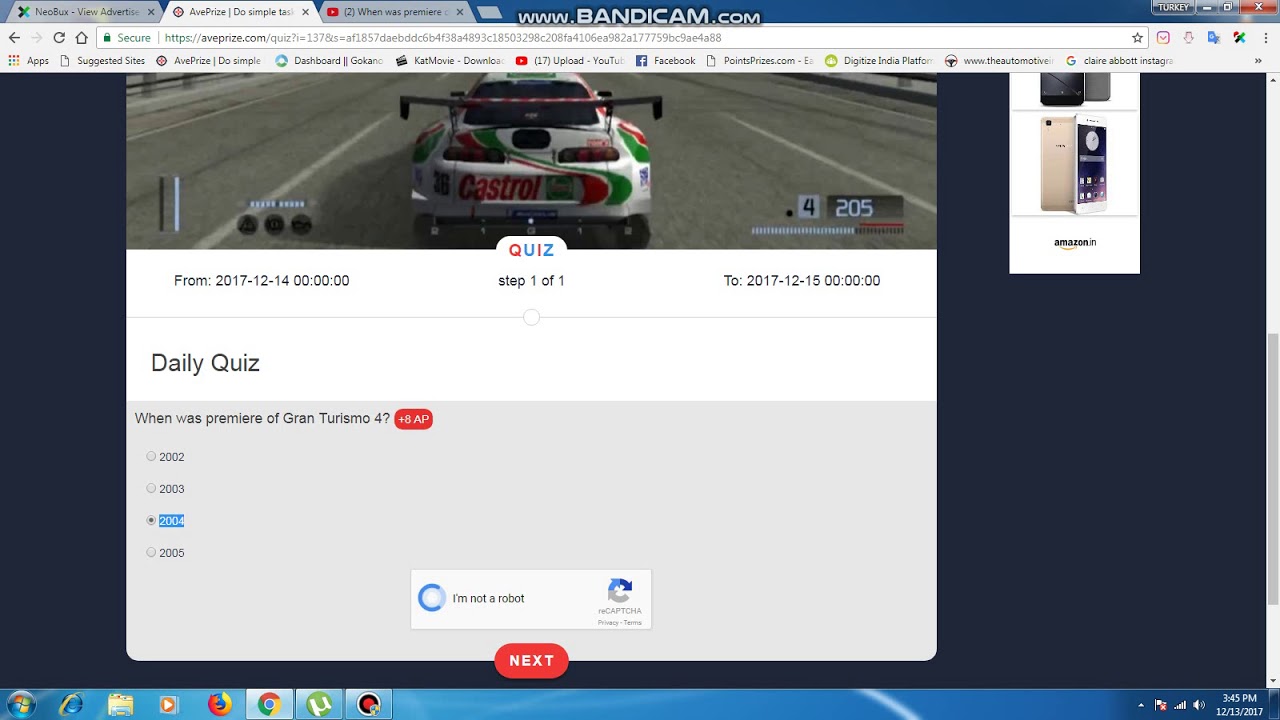The width and height of the screenshot is (1280, 720).
Task: Open File Explorer from taskbar
Action: [x=120, y=704]
